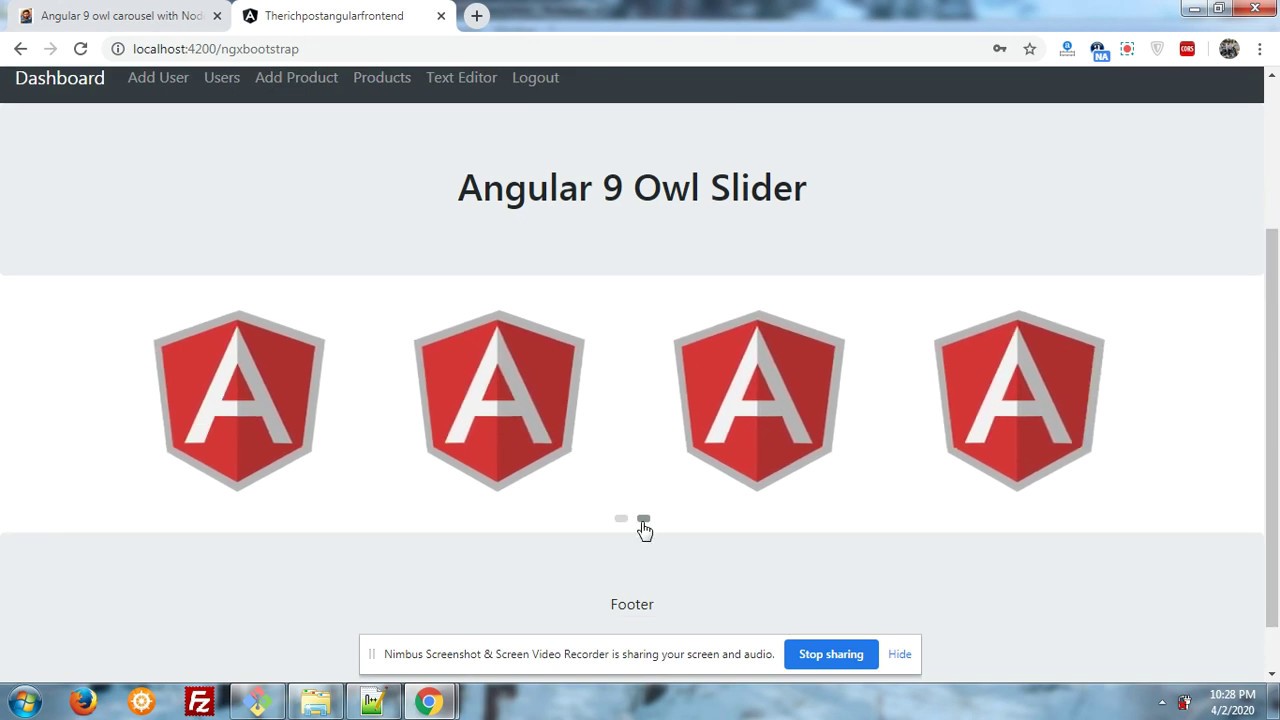The image size is (1280, 720).
Task: Close the Therichpostangularfrontend tab
Action: click(x=441, y=16)
